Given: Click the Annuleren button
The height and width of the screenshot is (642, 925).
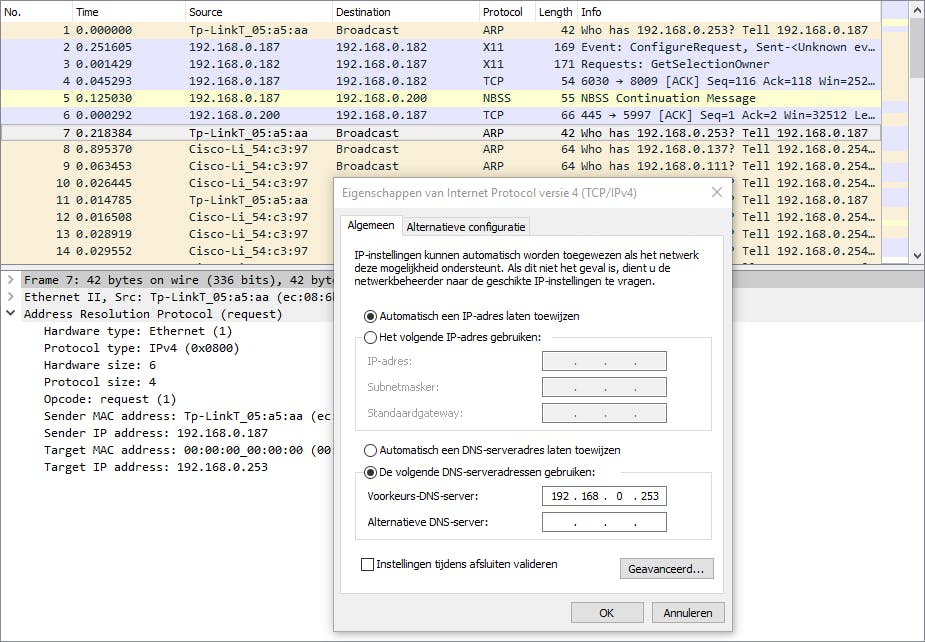Looking at the screenshot, I should click(x=688, y=612).
